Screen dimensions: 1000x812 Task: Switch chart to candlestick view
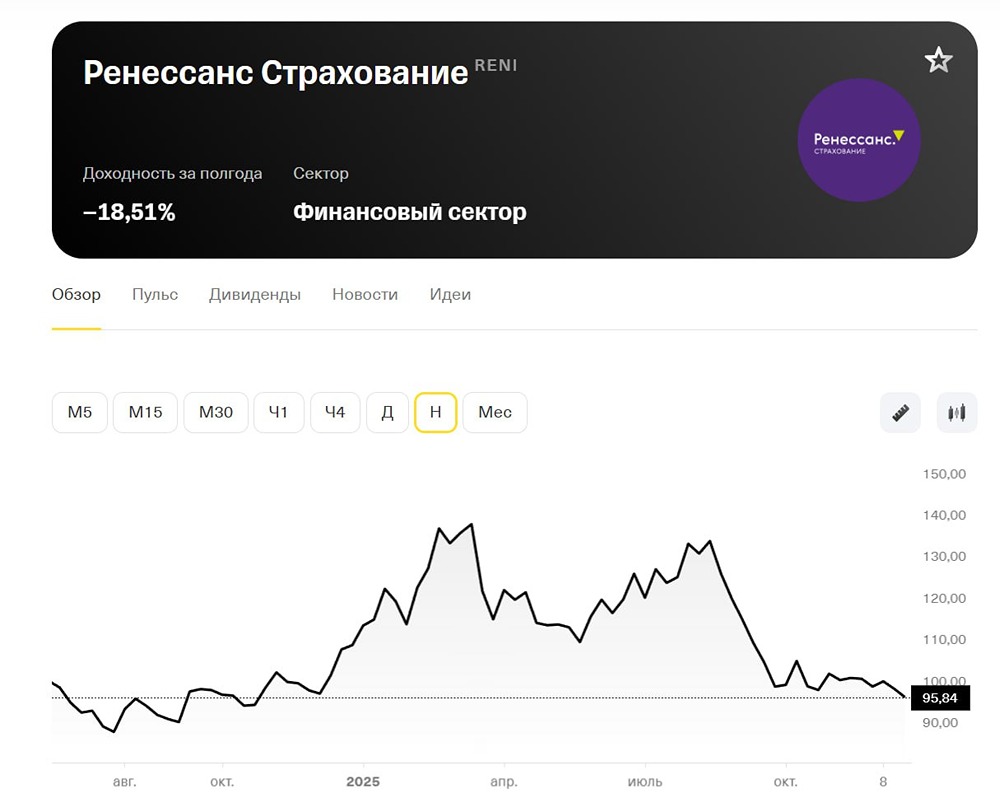tap(957, 412)
